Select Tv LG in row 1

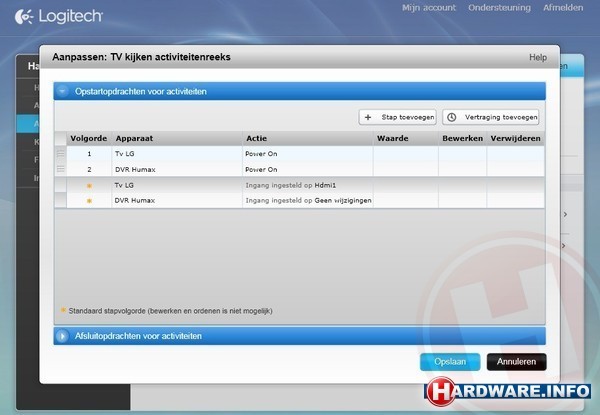click(x=124, y=154)
